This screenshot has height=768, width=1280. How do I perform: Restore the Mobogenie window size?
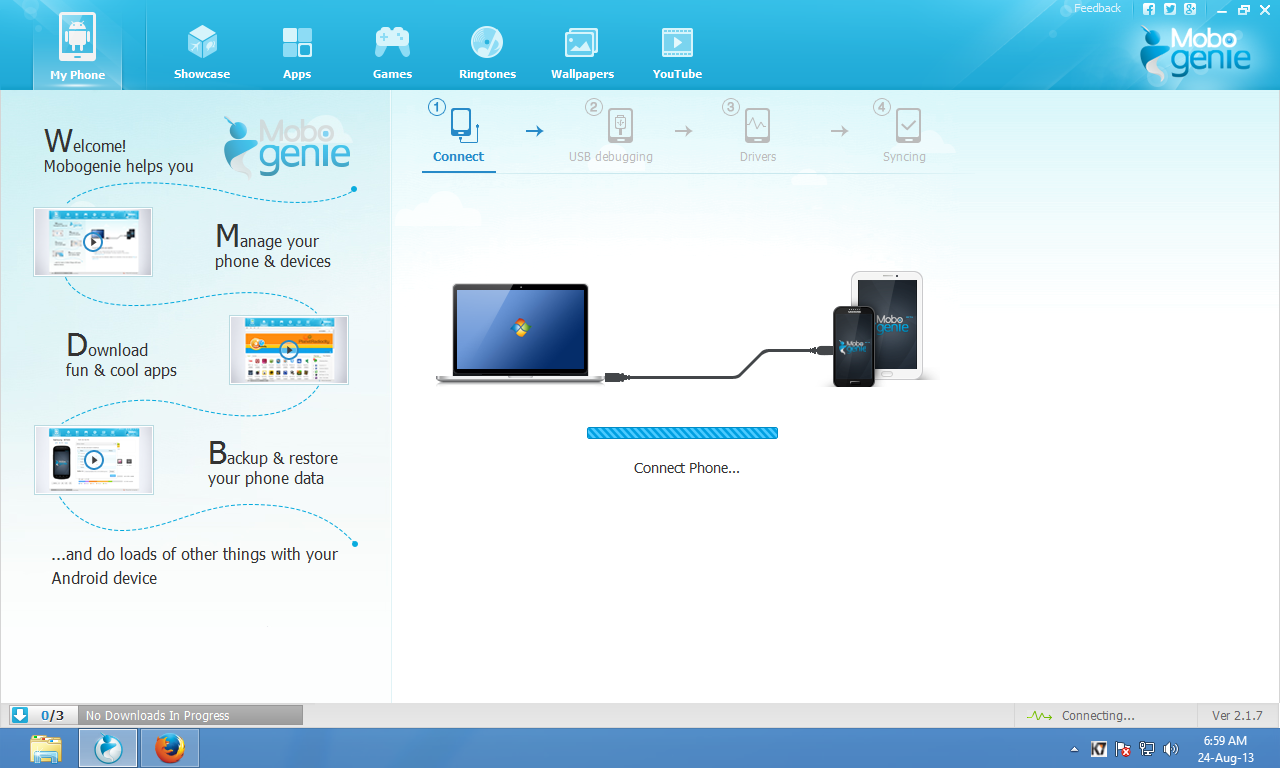point(1244,9)
